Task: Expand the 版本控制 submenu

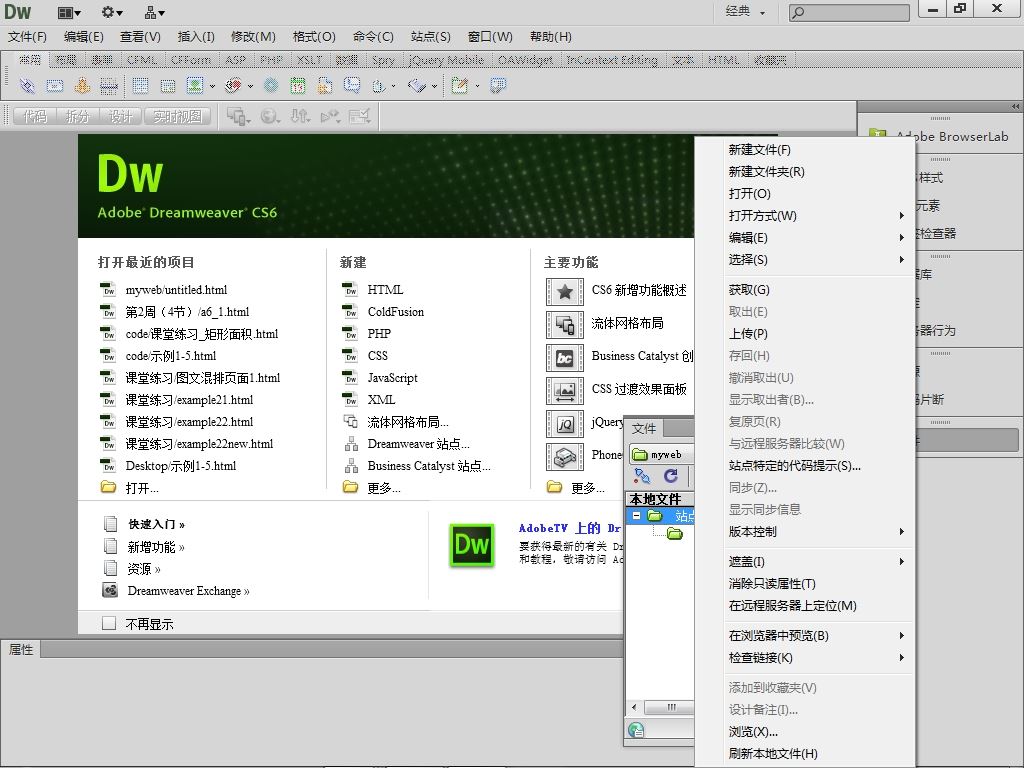Action: [816, 532]
